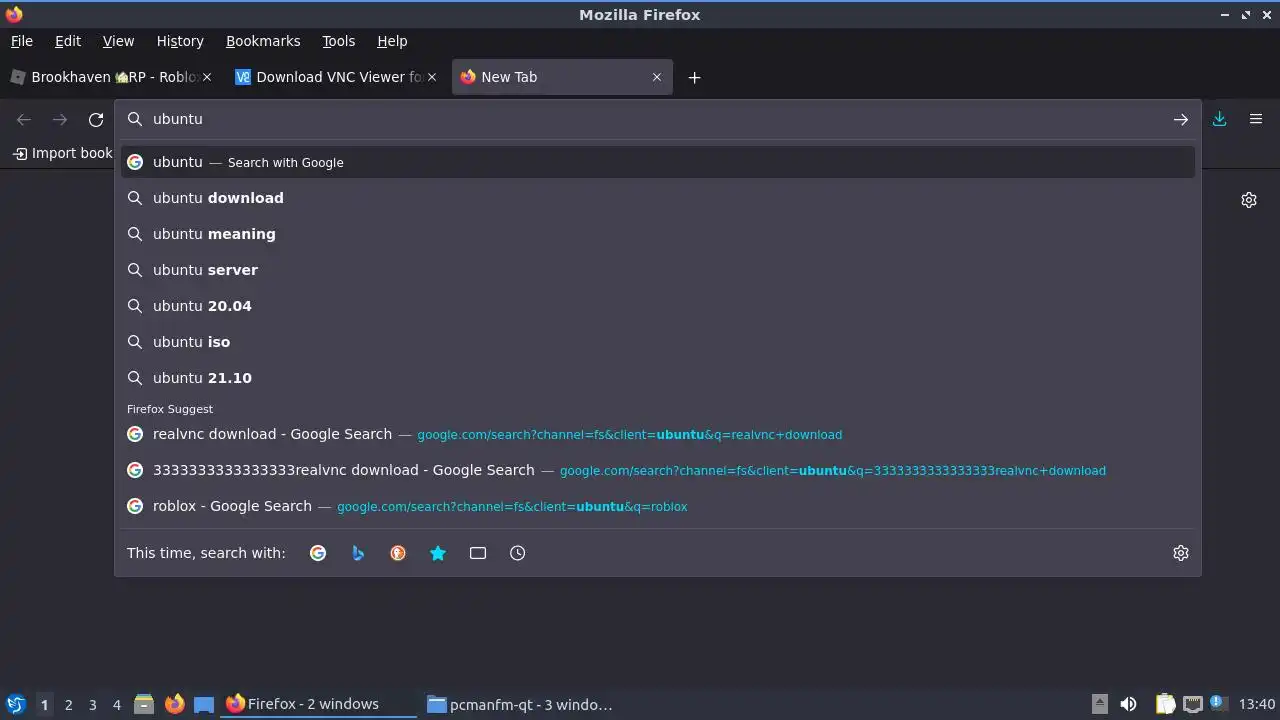Switch to virtual desktop 1

[44, 704]
